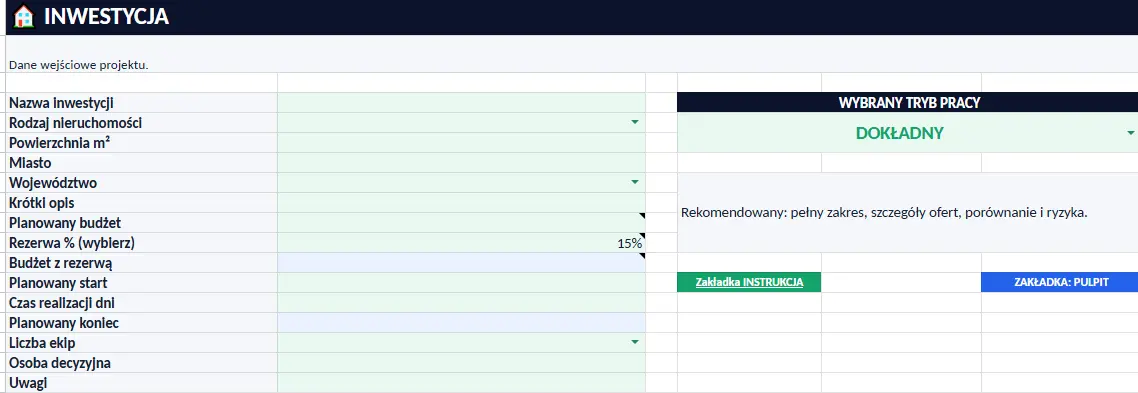The width and height of the screenshot is (1138, 393).
Task: Open the Liczba ekip dropdown arrow
Action: tap(635, 342)
